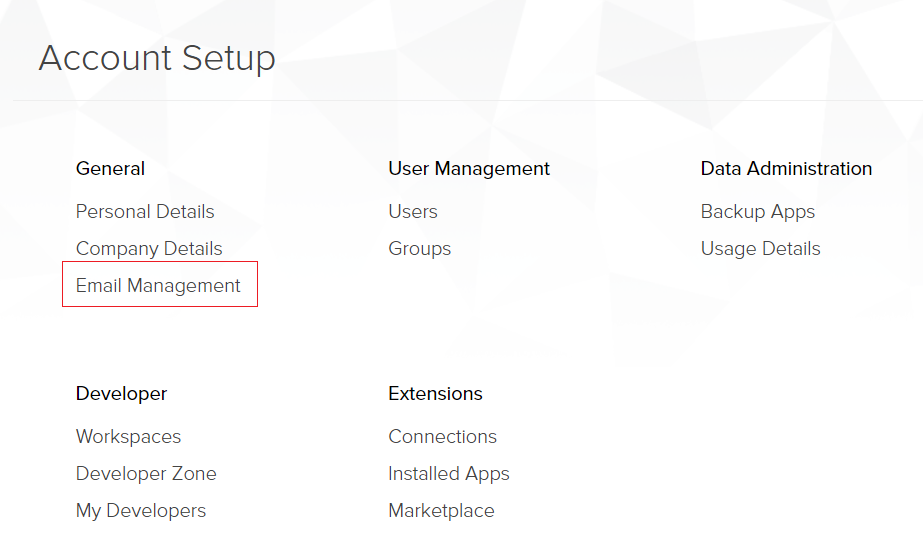The width and height of the screenshot is (923, 553).
Task: Click the User Management section heading
Action: [469, 168]
